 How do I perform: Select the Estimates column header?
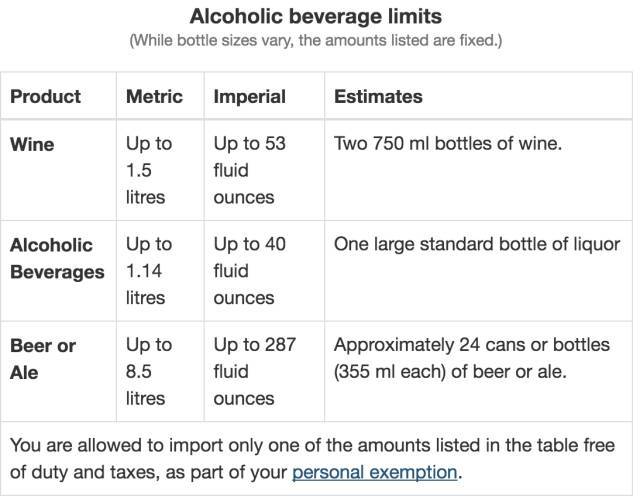(x=378, y=97)
